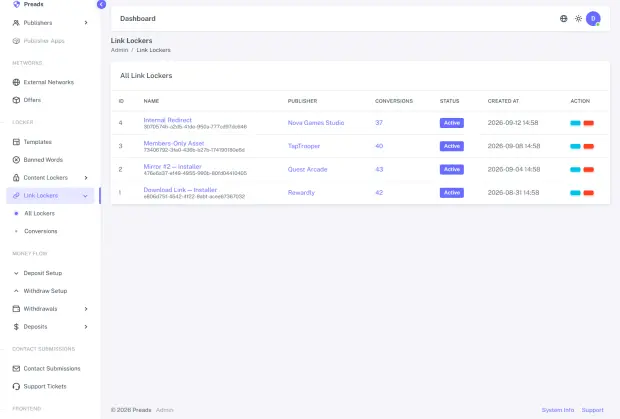Open Mirror #2 — Installer locker link
The image size is (620, 419).
(172, 166)
